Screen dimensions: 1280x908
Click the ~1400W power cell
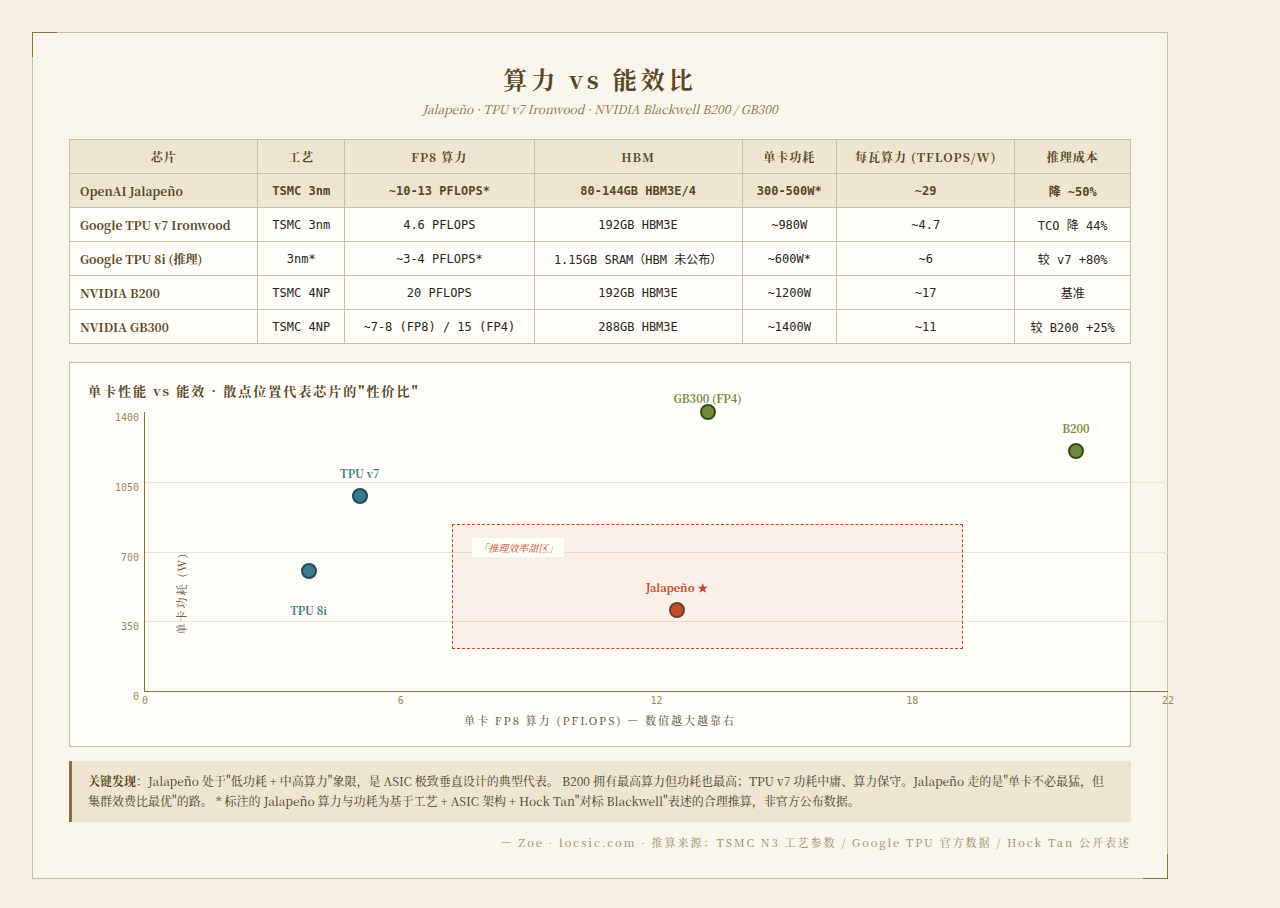(789, 327)
